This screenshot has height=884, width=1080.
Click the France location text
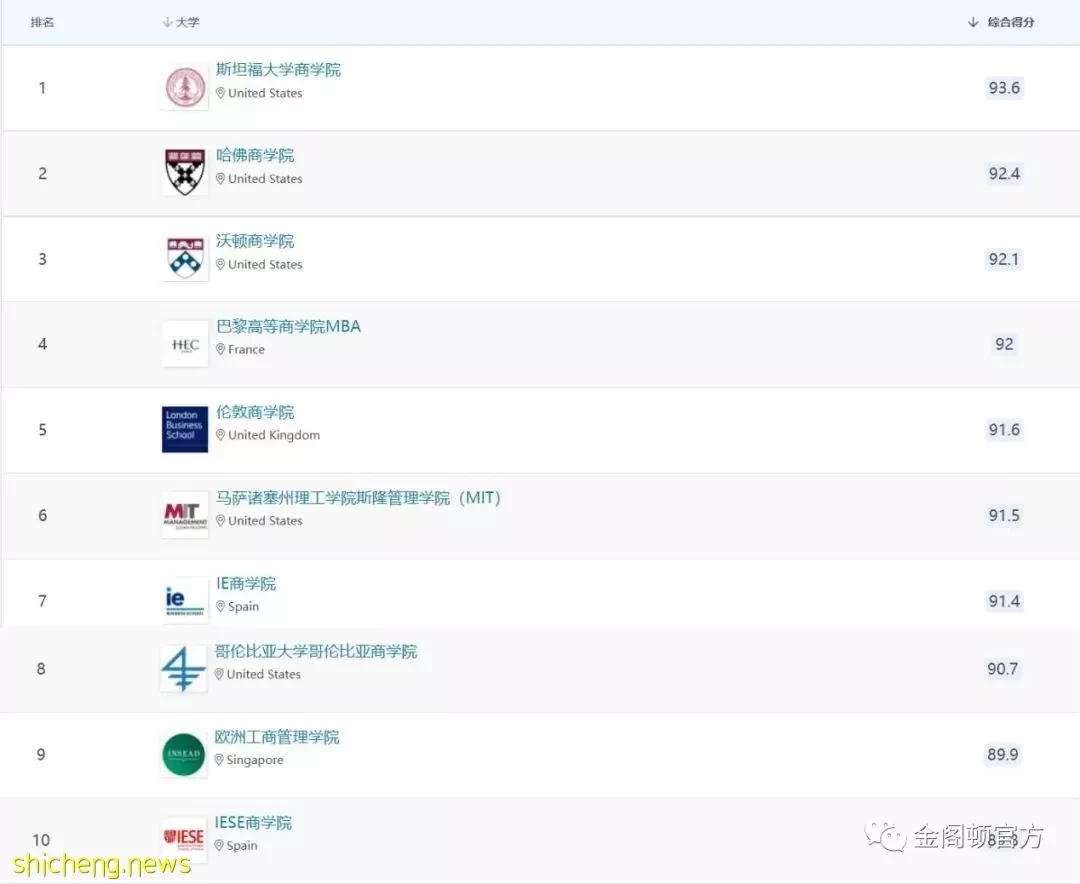(247, 349)
